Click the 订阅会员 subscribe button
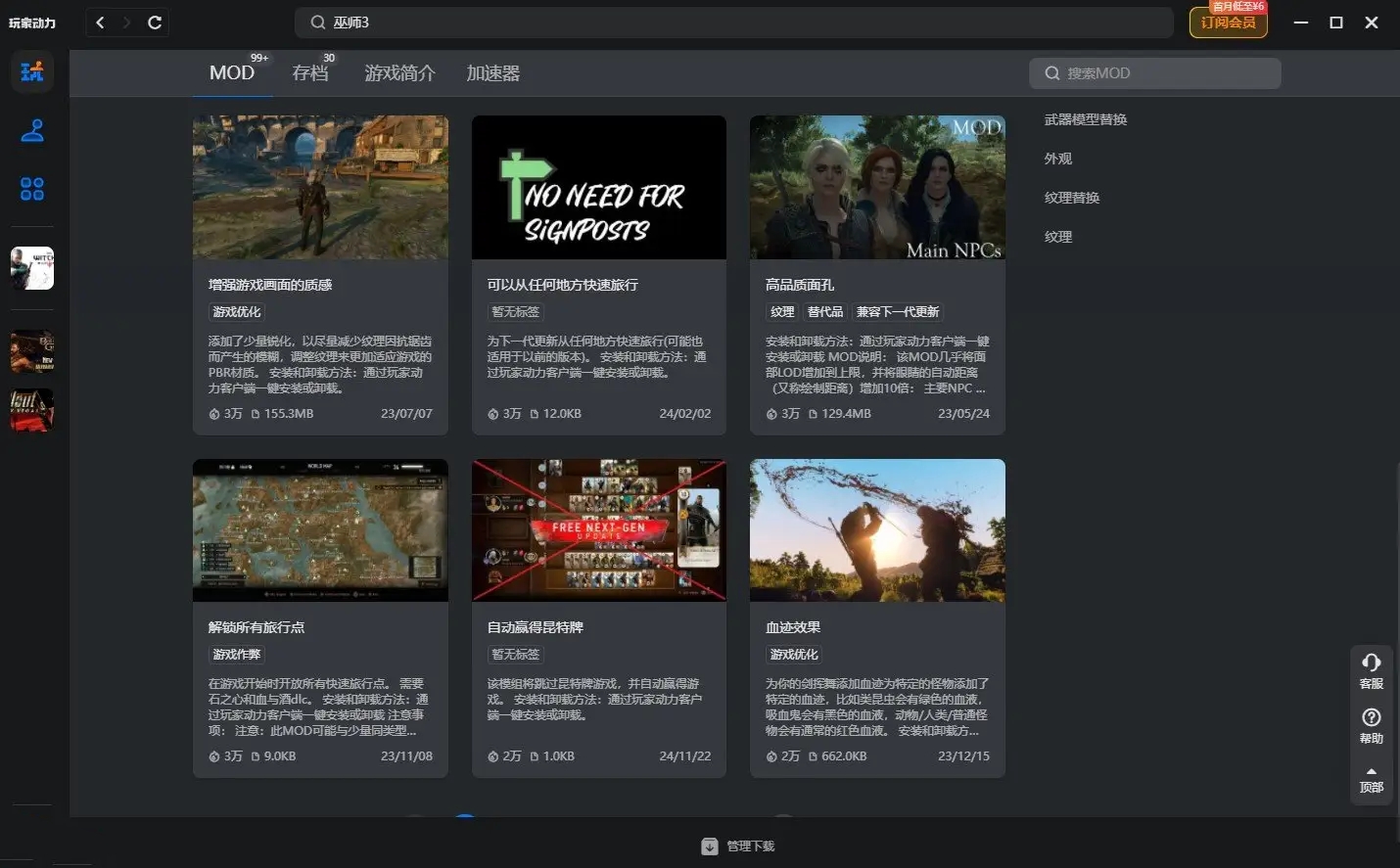Screen dimensions: 1400x868 point(1228,23)
